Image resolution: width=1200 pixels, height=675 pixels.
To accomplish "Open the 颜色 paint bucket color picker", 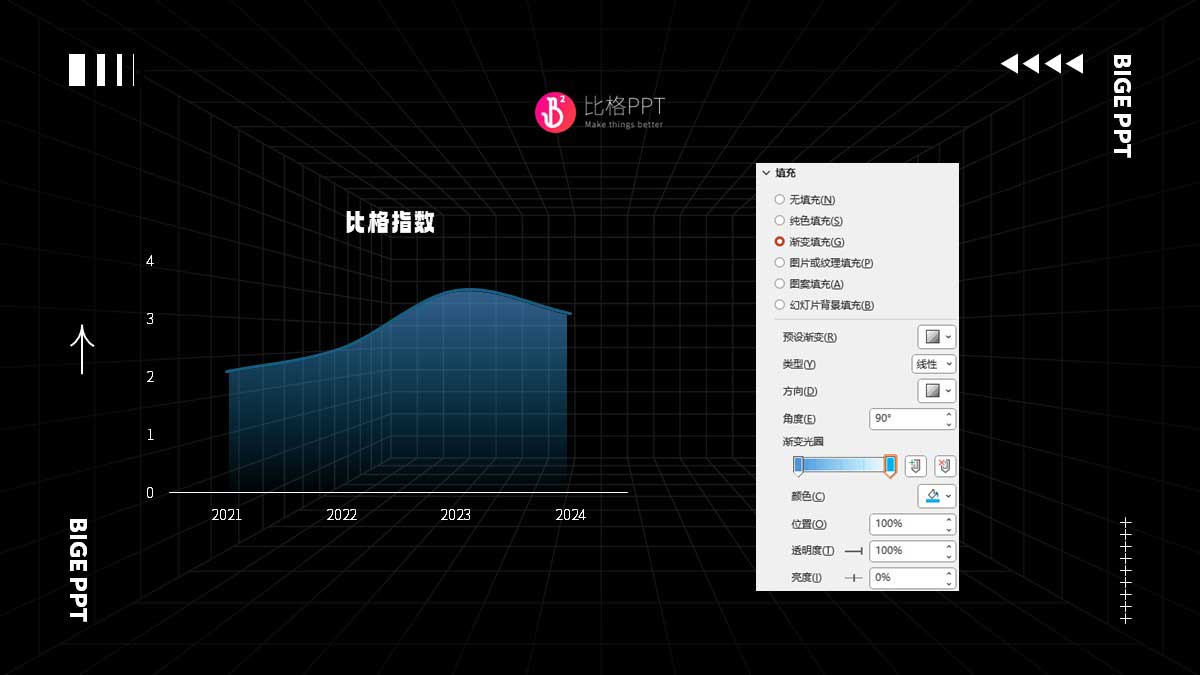I will click(933, 496).
